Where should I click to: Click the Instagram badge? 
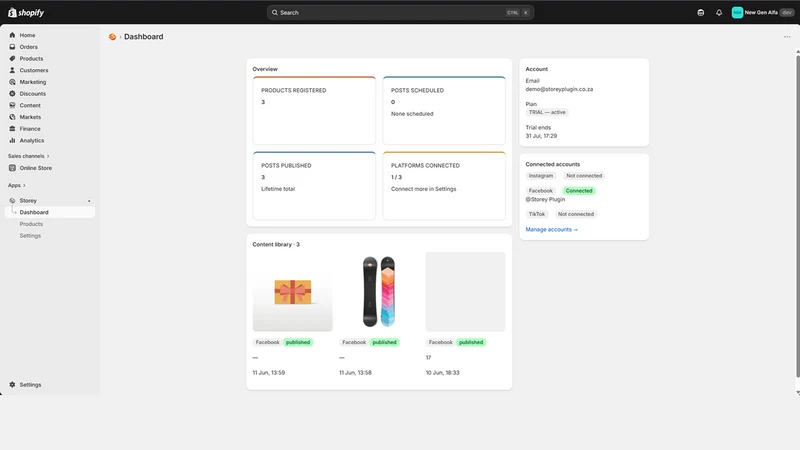(x=540, y=176)
